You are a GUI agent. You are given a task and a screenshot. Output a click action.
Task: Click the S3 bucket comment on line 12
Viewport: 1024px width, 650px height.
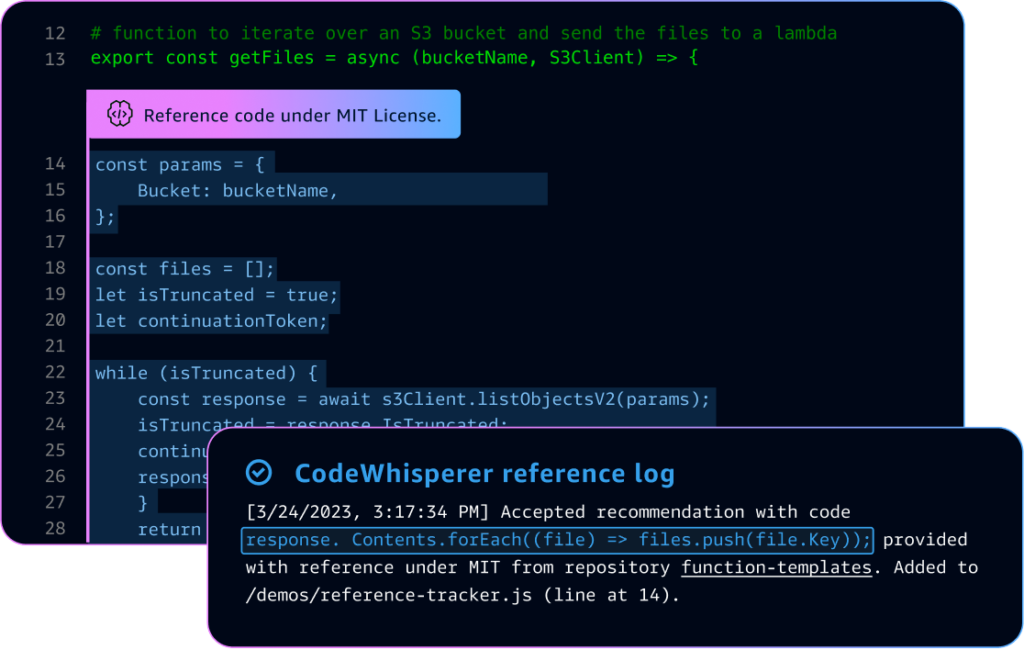point(460,32)
